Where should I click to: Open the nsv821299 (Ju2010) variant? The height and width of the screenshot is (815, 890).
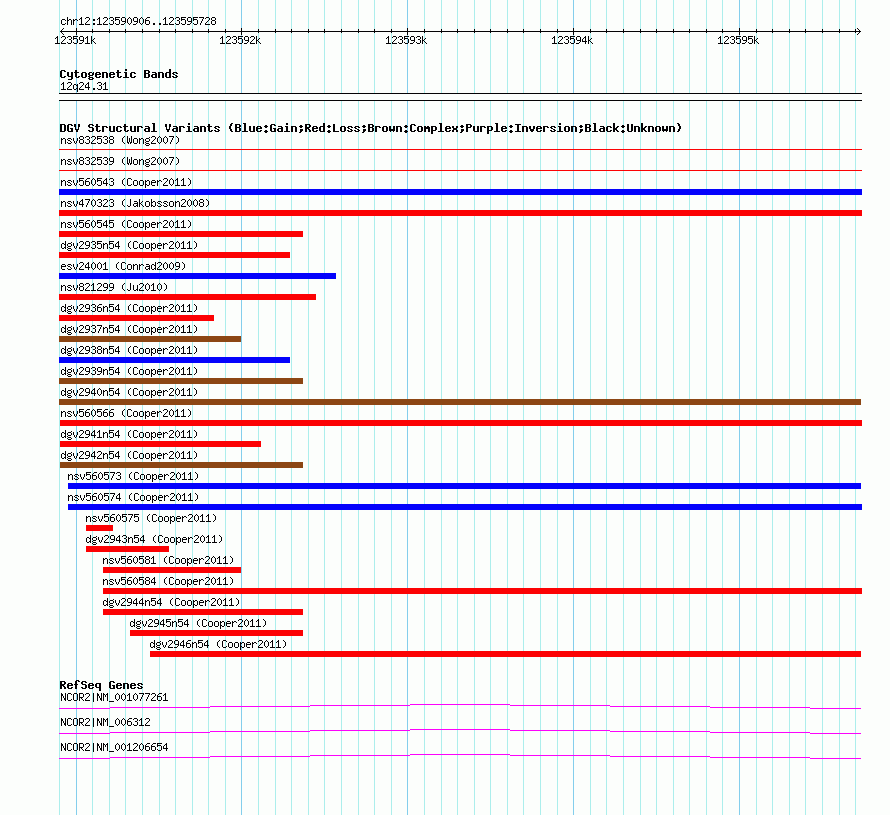click(114, 287)
